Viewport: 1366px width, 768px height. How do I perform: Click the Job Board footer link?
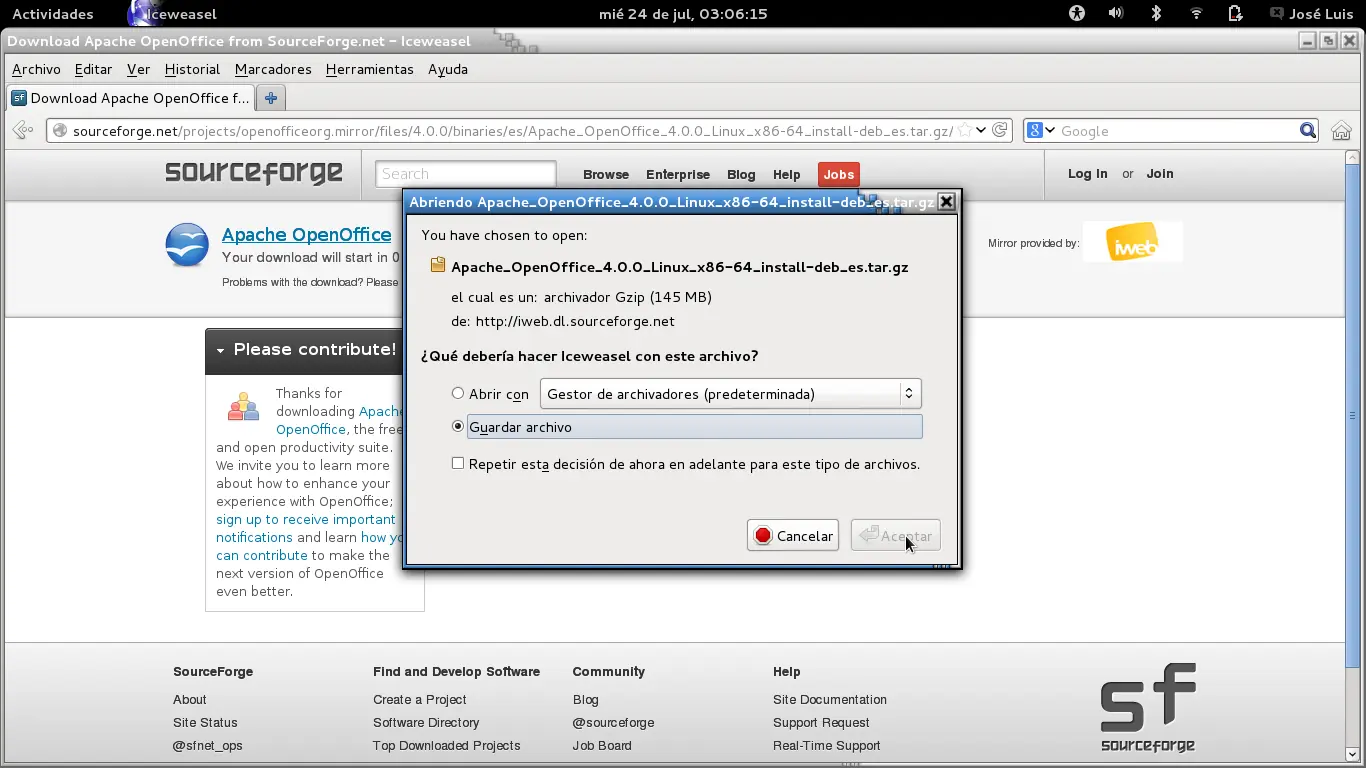(602, 745)
